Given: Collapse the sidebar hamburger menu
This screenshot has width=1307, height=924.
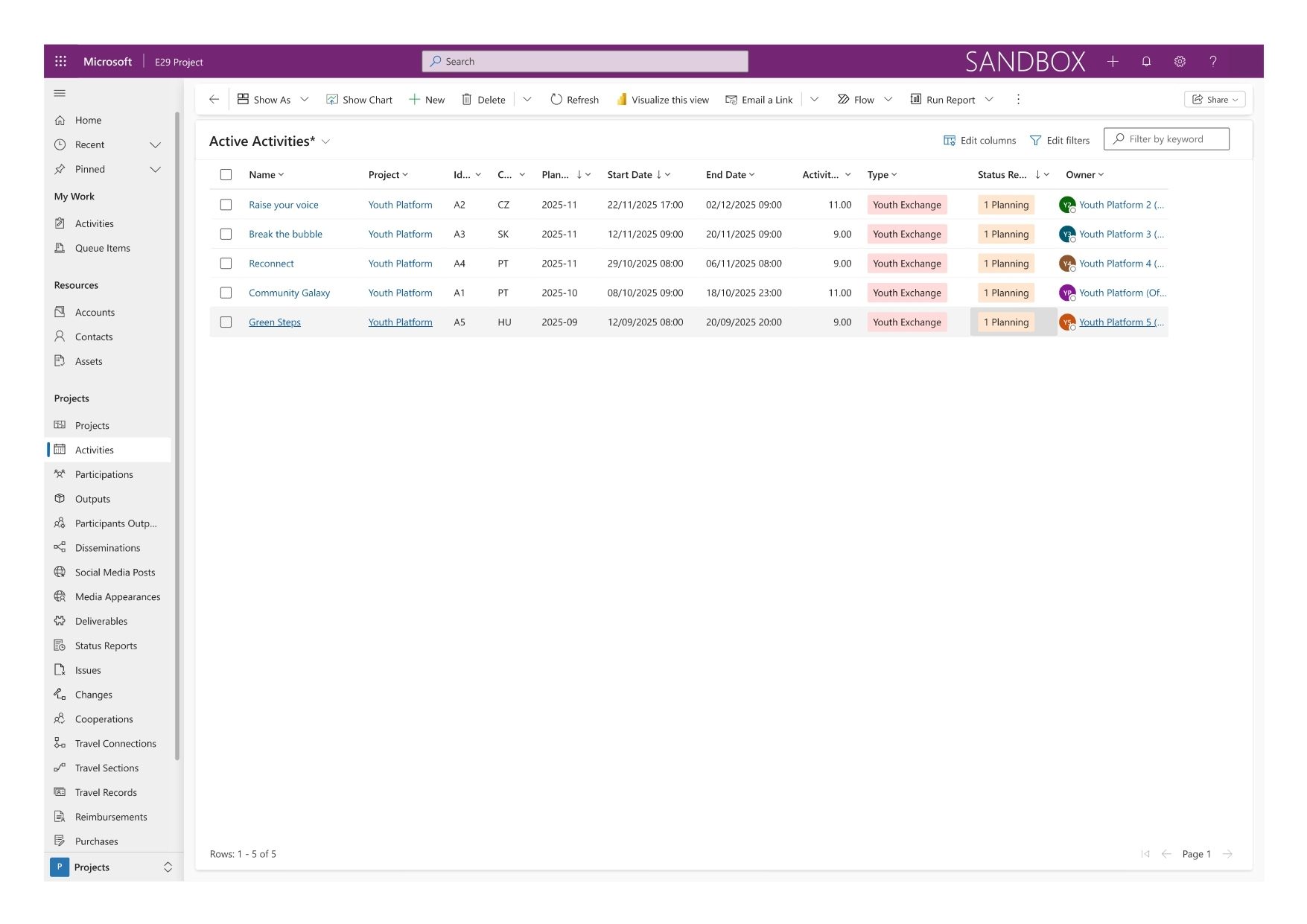Looking at the screenshot, I should [x=60, y=94].
